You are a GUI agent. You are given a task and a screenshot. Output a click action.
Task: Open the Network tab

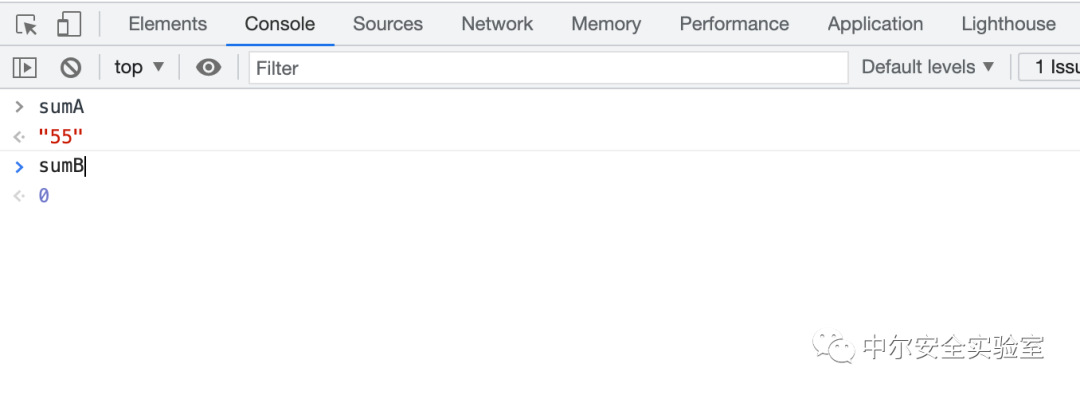[497, 24]
